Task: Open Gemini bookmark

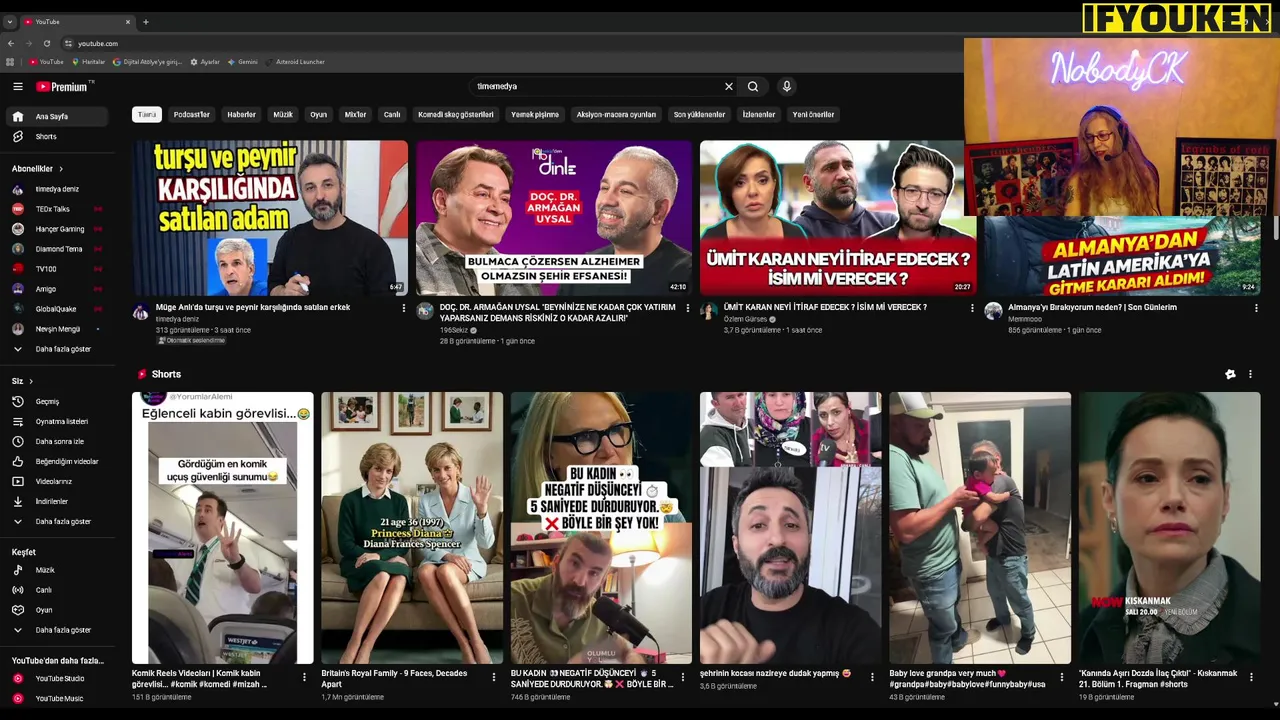Action: [x=242, y=62]
